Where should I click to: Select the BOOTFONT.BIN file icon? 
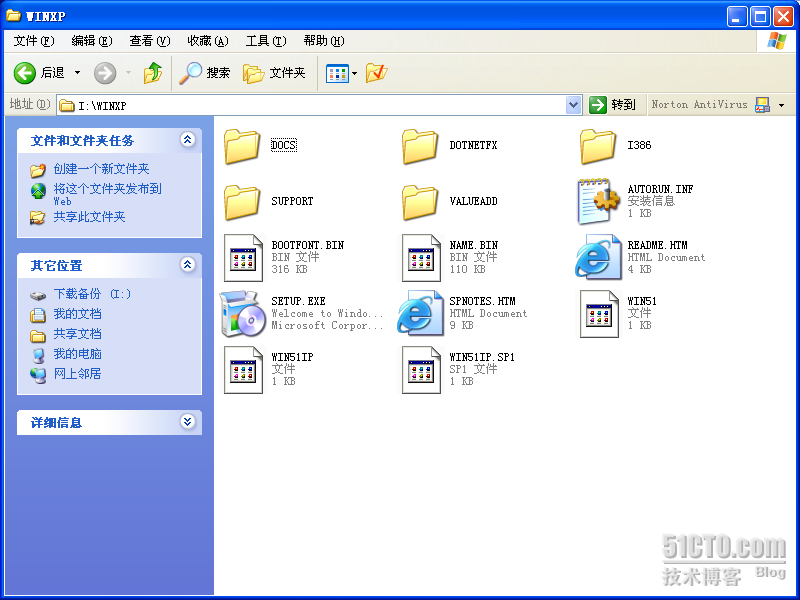click(243, 258)
